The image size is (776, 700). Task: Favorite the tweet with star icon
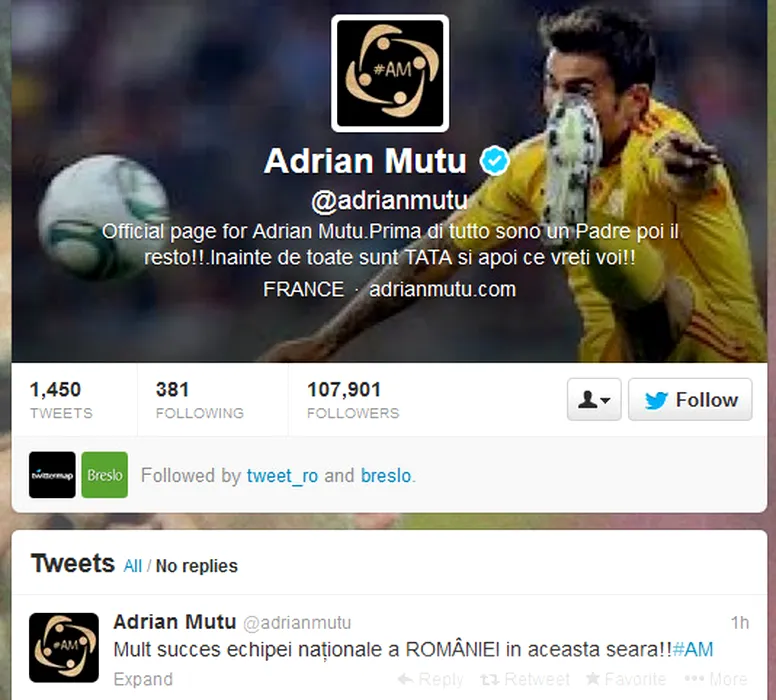(593, 678)
